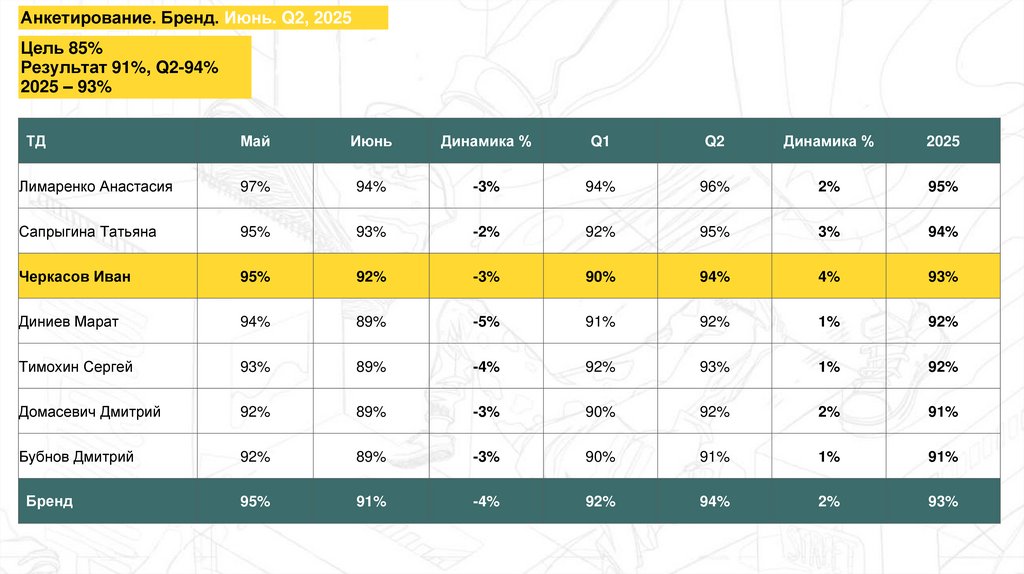Click the 4% dynamics cell in Черкасов row

(828, 276)
